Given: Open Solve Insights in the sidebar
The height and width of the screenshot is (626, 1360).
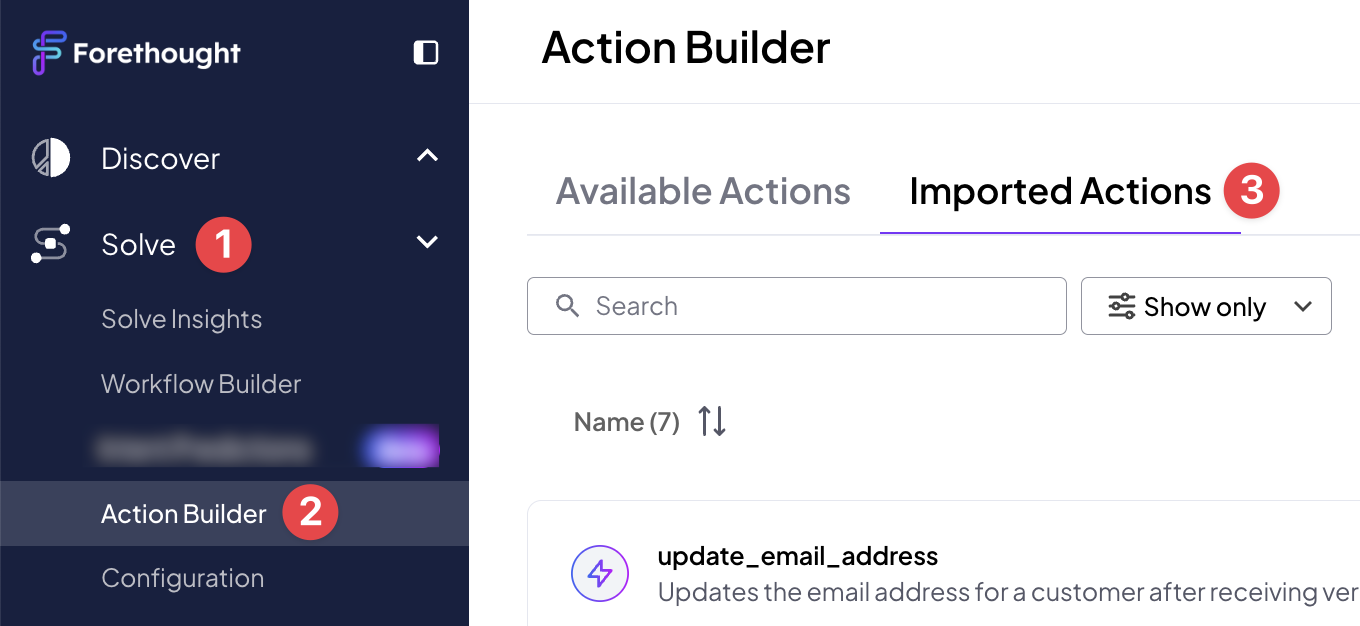Looking at the screenshot, I should pos(182,320).
